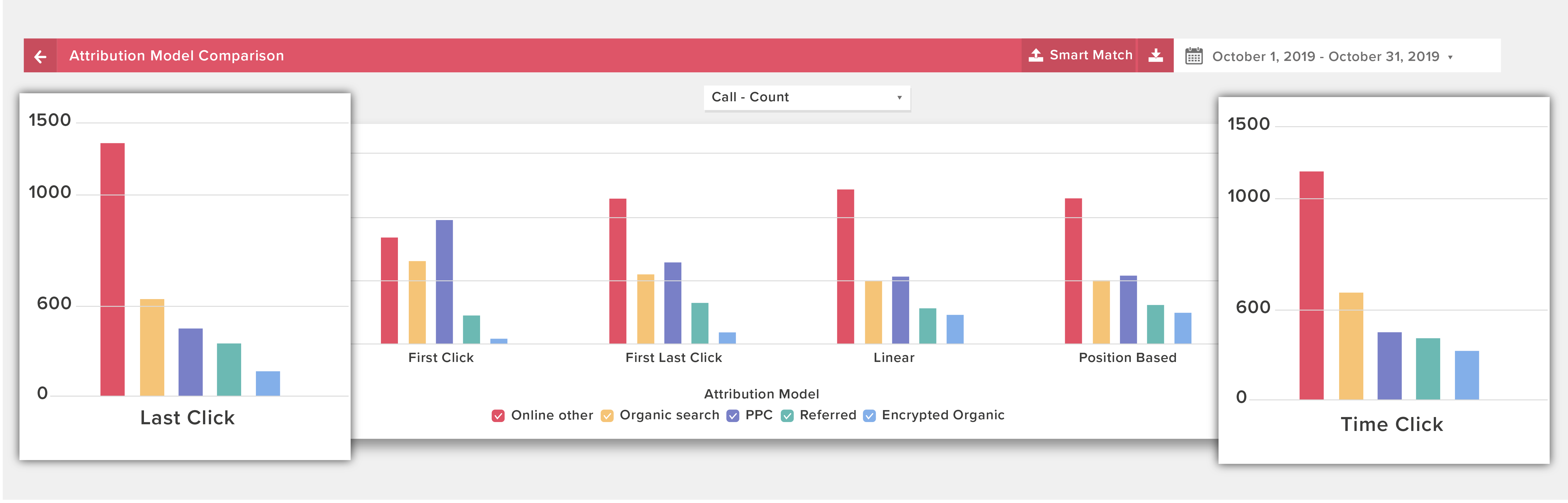Click the Last Click chart title

(x=187, y=418)
